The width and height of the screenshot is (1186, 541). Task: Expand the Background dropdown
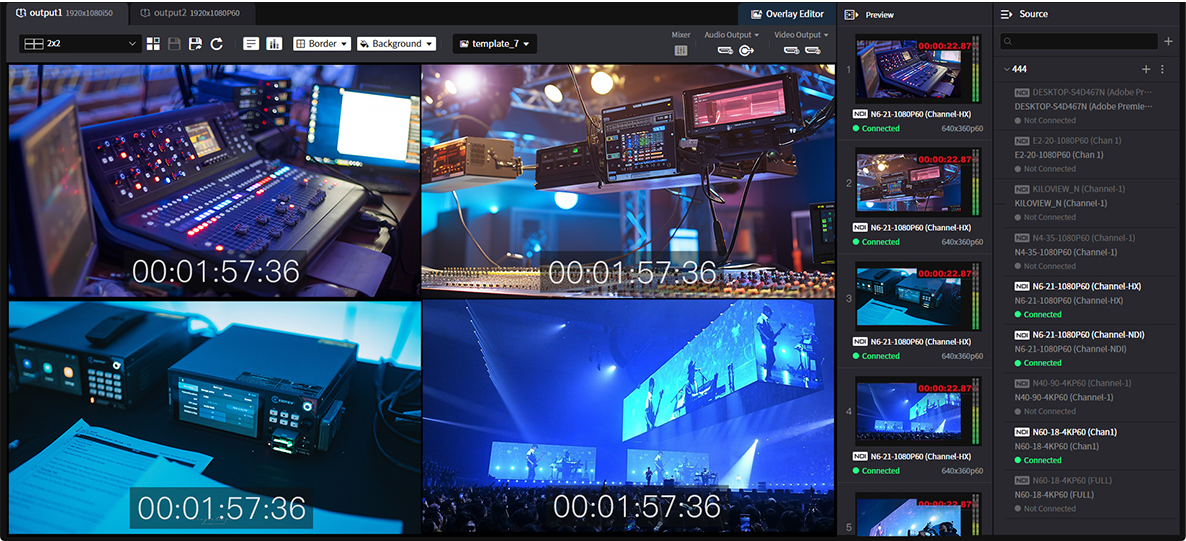click(397, 44)
